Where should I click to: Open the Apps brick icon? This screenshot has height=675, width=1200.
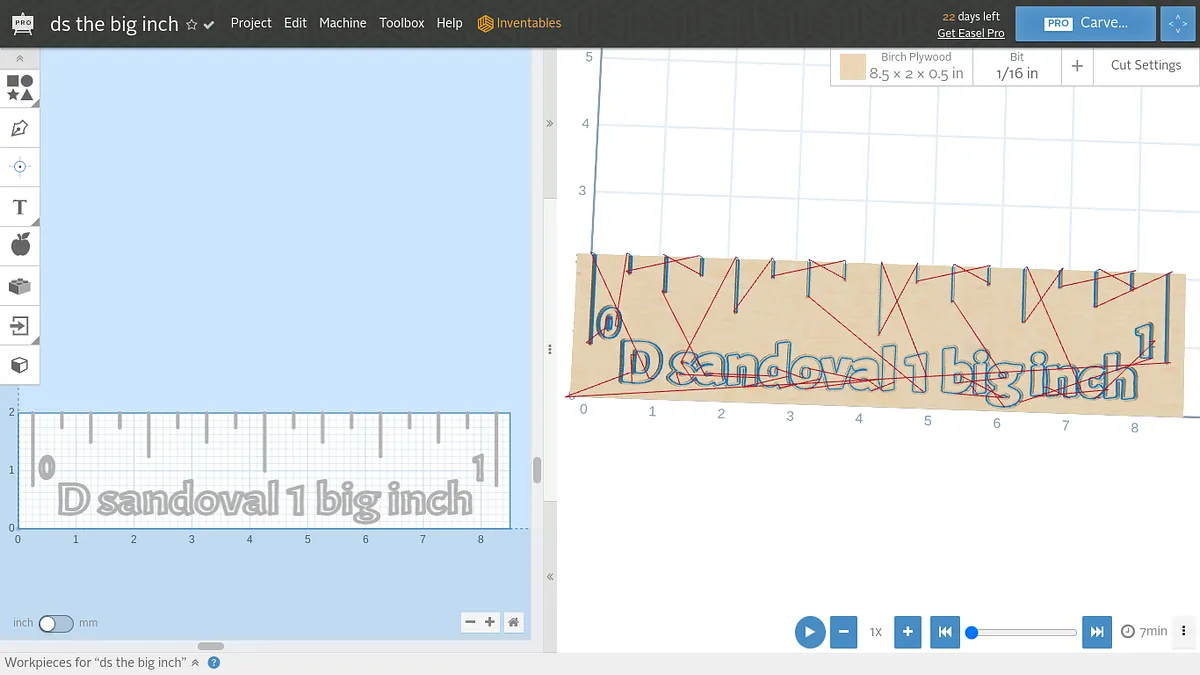pyautogui.click(x=20, y=286)
